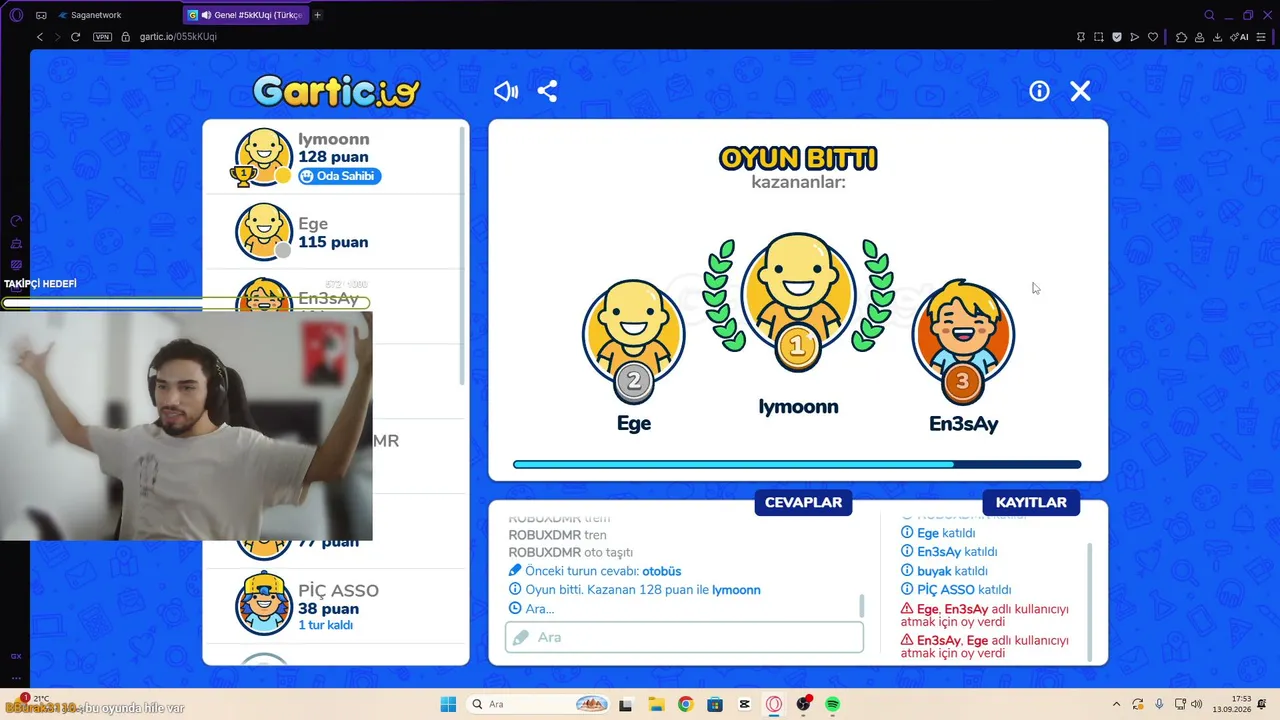Open the KAYITLAR tab
Image resolution: width=1280 pixels, height=720 pixels.
point(1031,502)
